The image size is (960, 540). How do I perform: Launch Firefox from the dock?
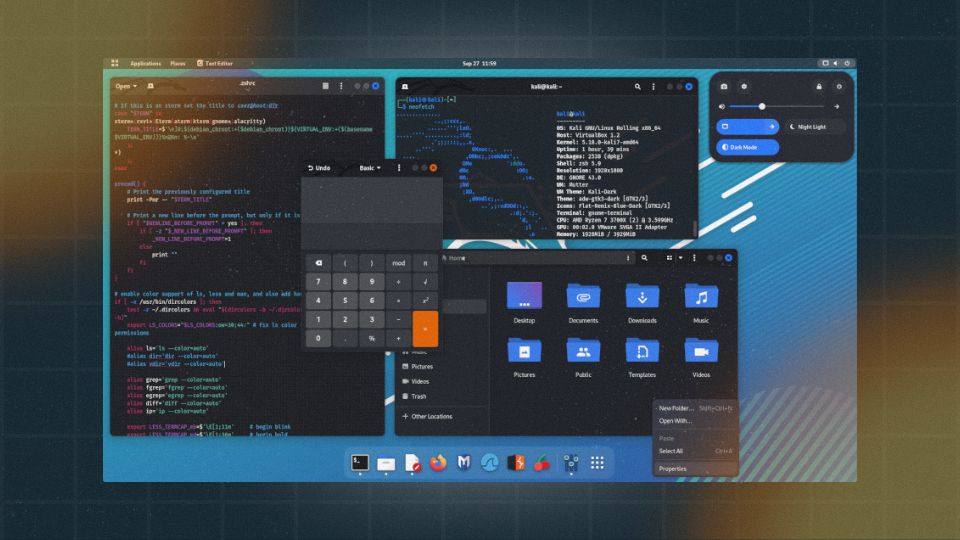438,463
